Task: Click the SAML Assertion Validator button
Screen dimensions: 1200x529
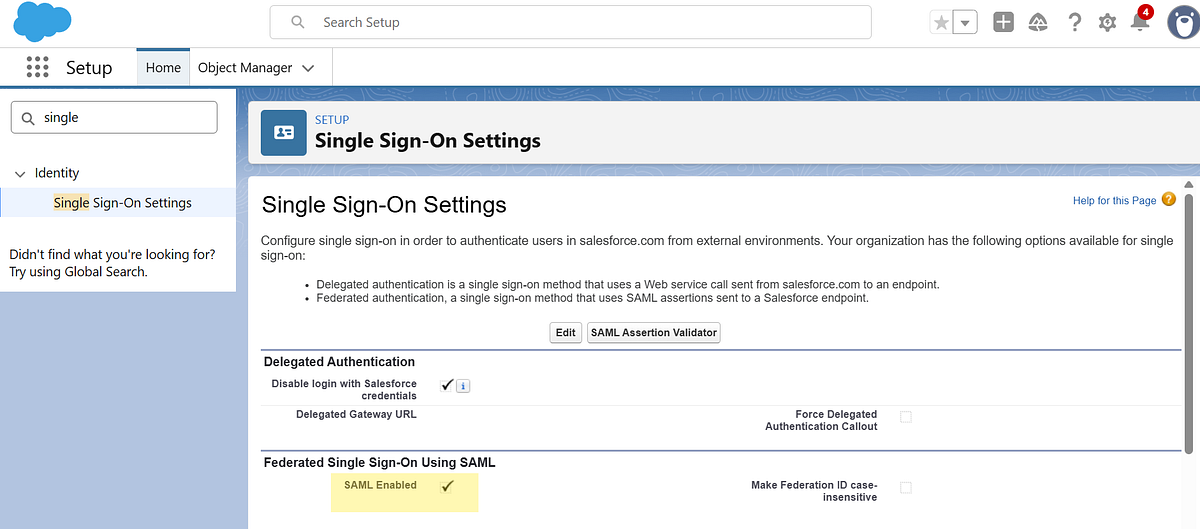Action: pyautogui.click(x=653, y=332)
